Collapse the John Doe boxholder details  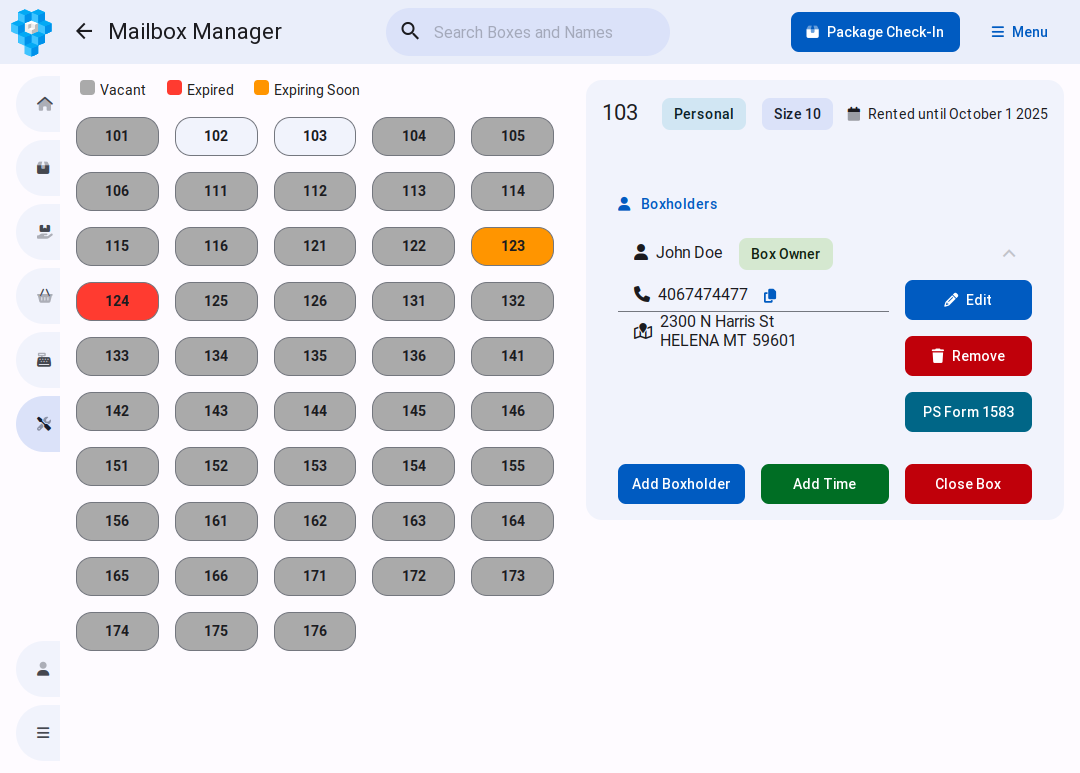(1009, 254)
